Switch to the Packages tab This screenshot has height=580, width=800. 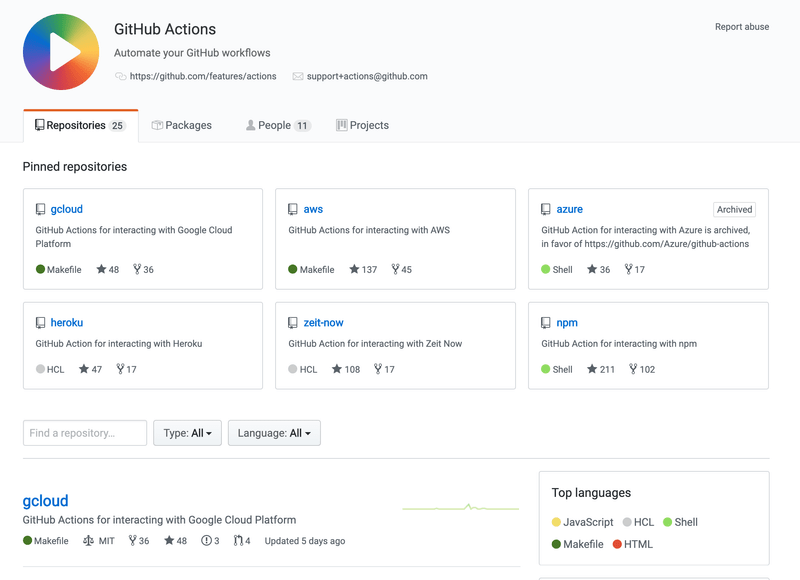pos(182,125)
